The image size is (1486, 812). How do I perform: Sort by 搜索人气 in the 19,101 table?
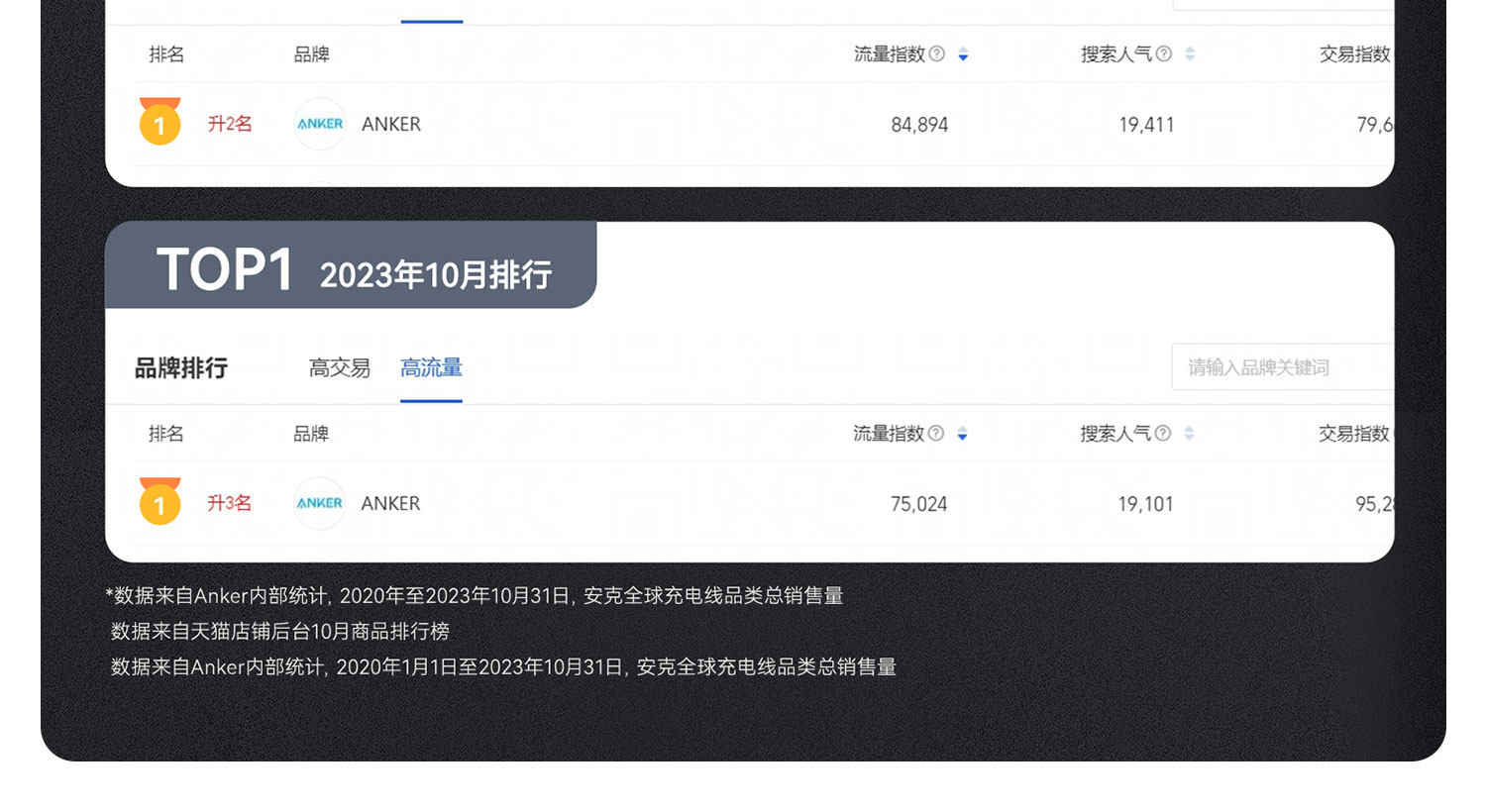1189,434
